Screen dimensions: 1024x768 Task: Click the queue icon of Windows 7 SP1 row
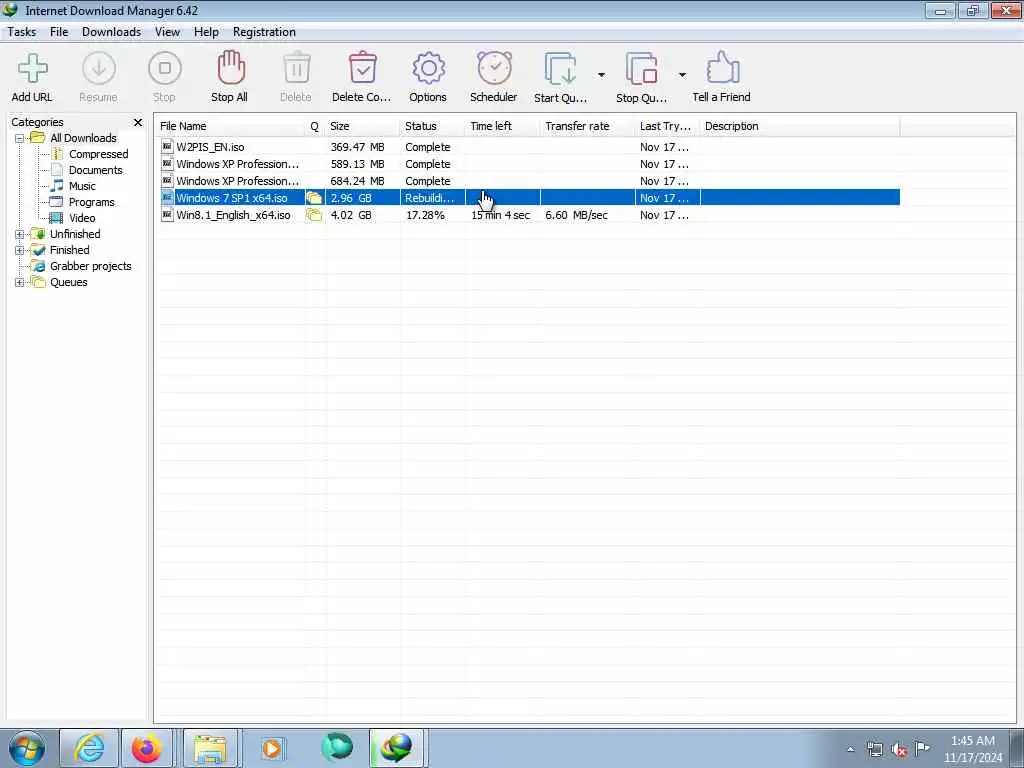click(314, 198)
